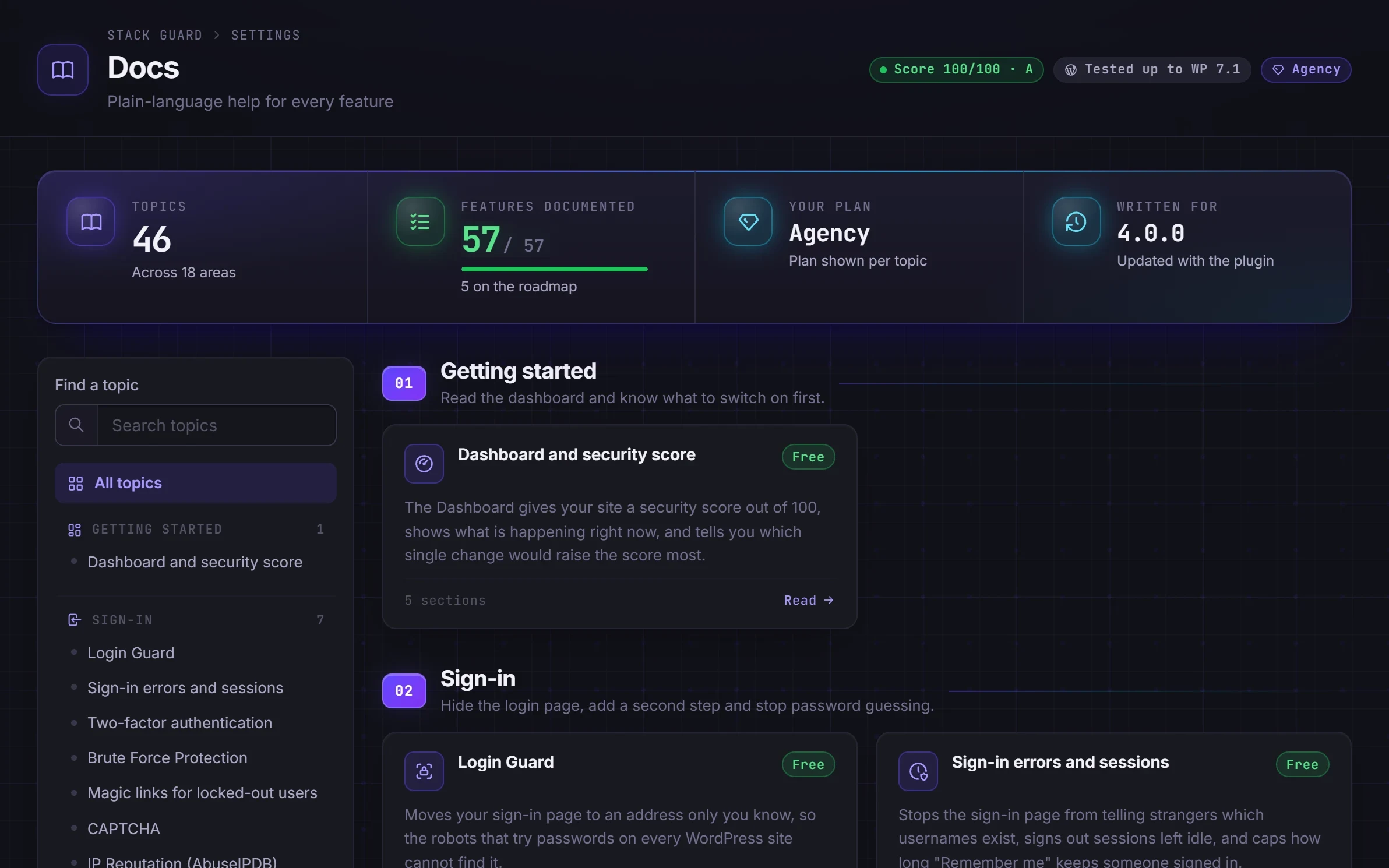Click the breadcrumb chevron separator
The height and width of the screenshot is (868, 1389).
point(217,36)
